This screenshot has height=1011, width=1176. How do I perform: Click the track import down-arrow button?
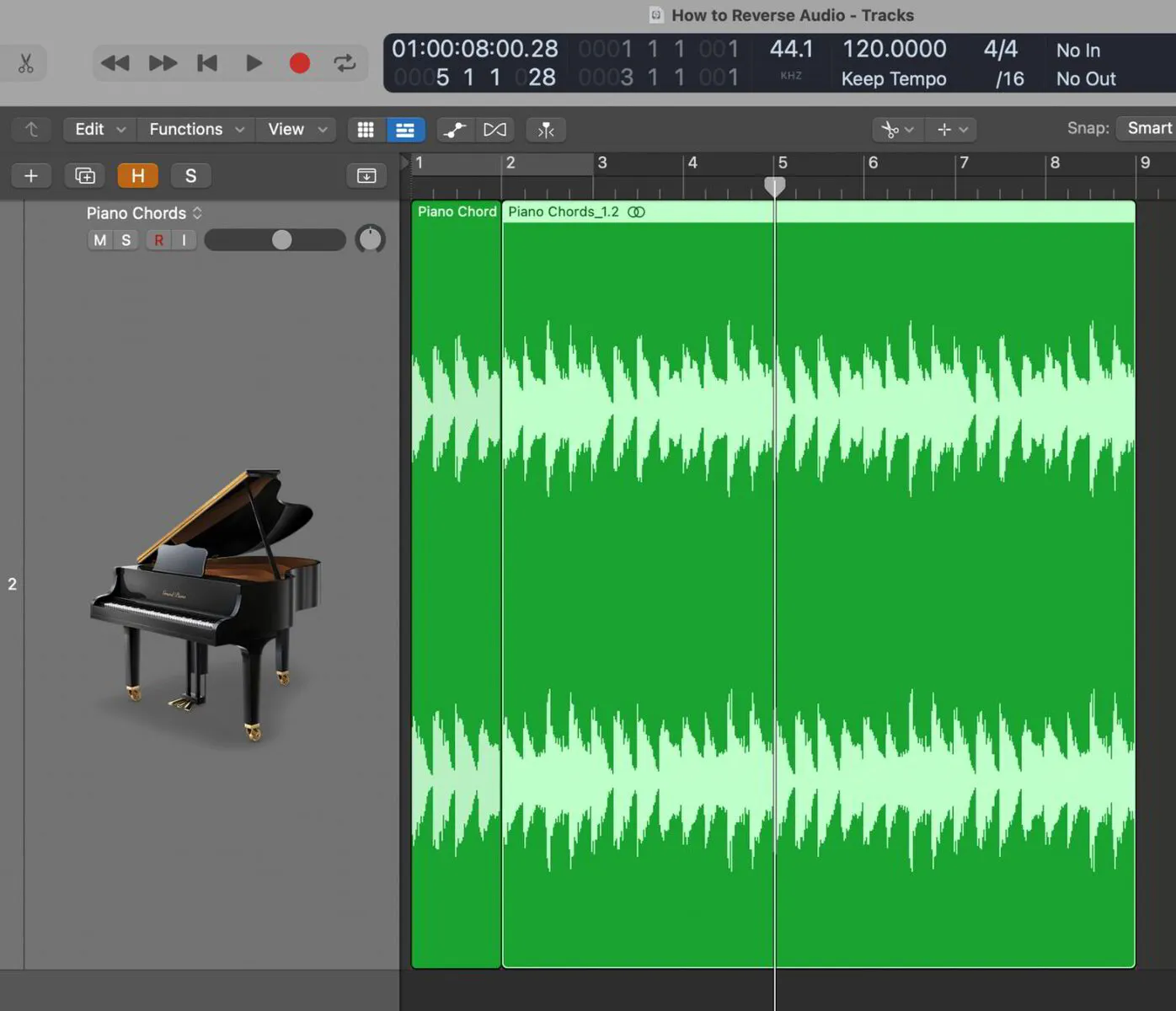tap(366, 175)
